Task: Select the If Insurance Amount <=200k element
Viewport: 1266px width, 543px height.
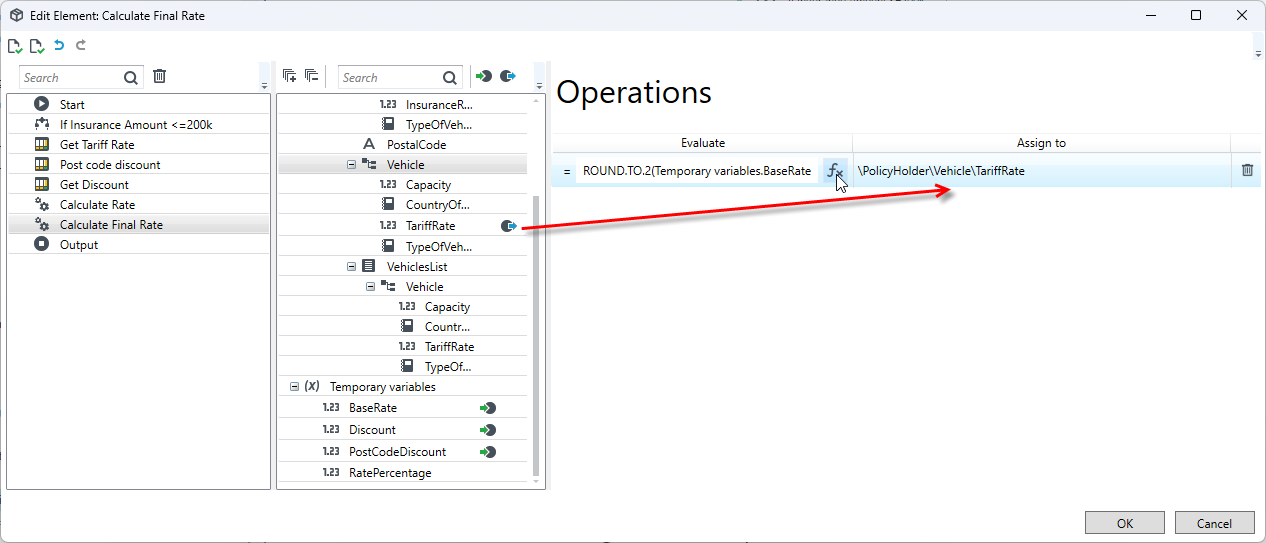Action: (x=138, y=125)
